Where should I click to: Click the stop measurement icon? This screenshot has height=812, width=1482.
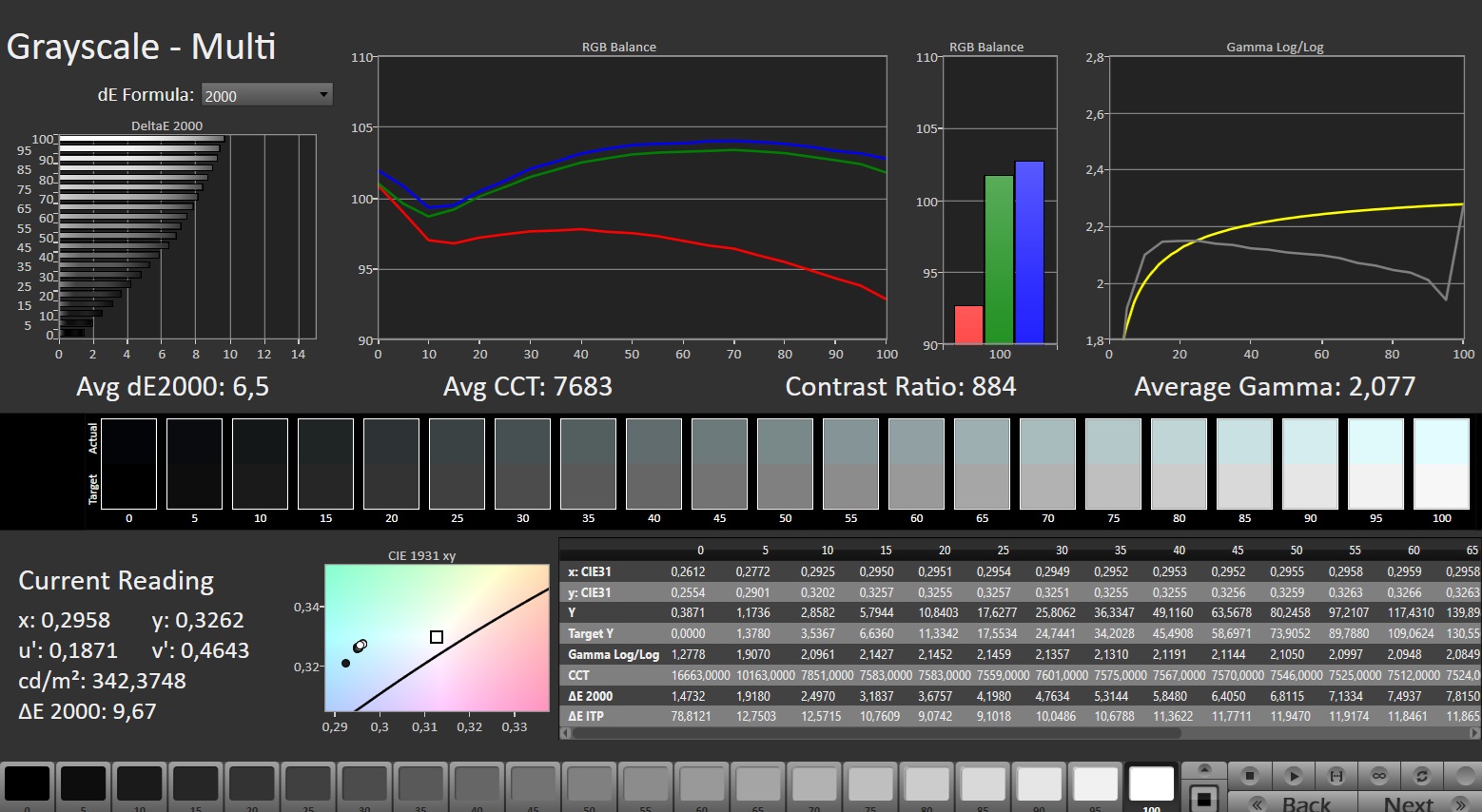(x=1251, y=776)
